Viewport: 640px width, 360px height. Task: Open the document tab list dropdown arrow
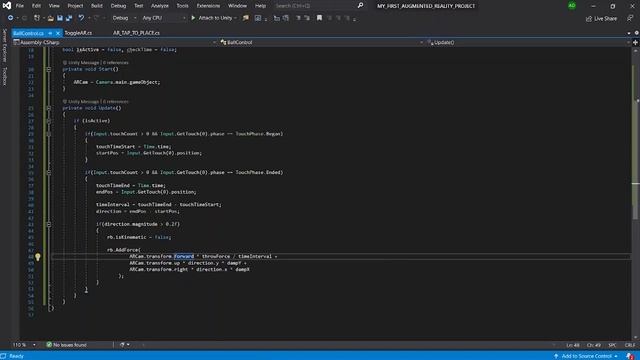click(x=629, y=33)
